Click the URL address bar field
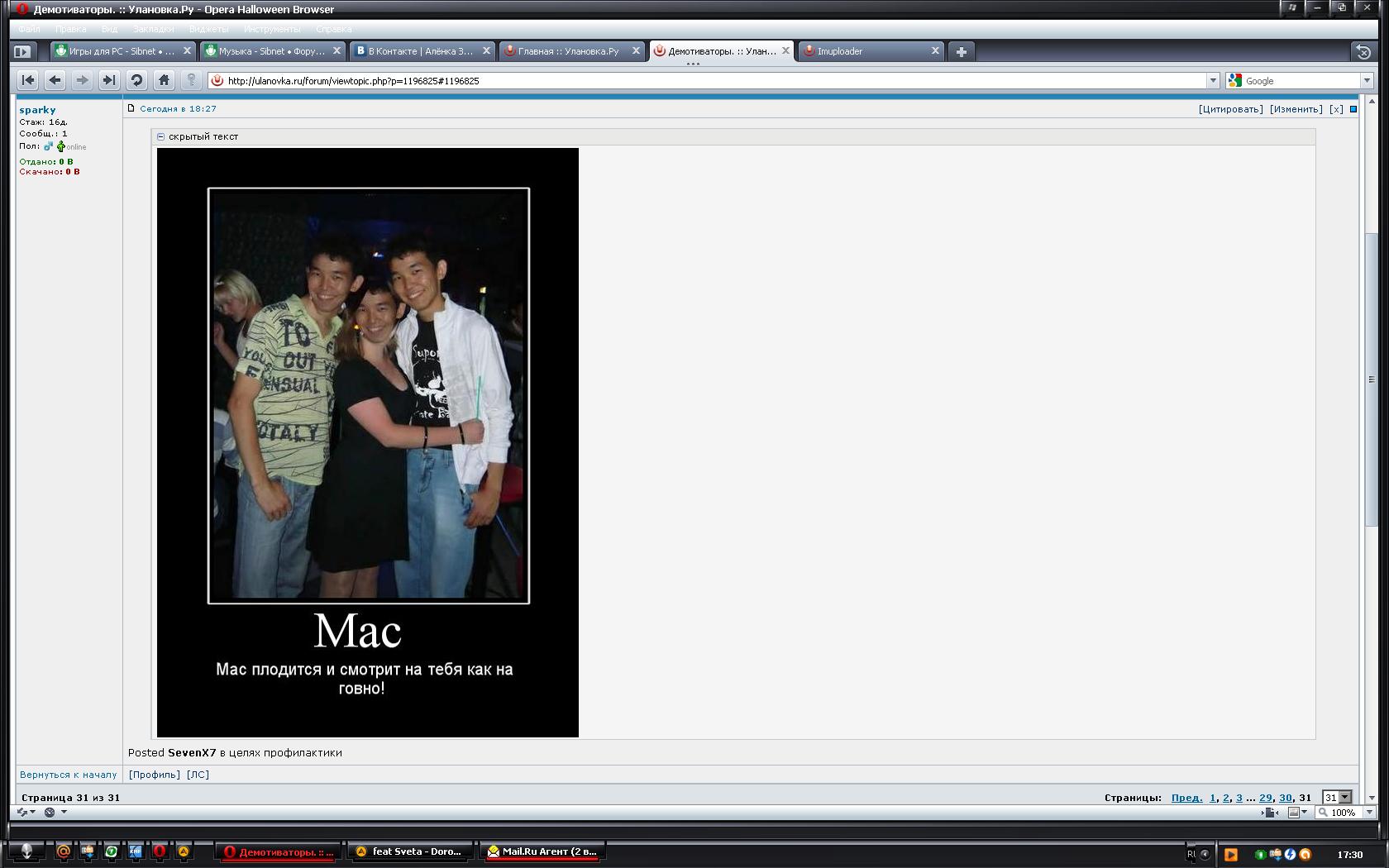 (x=711, y=81)
